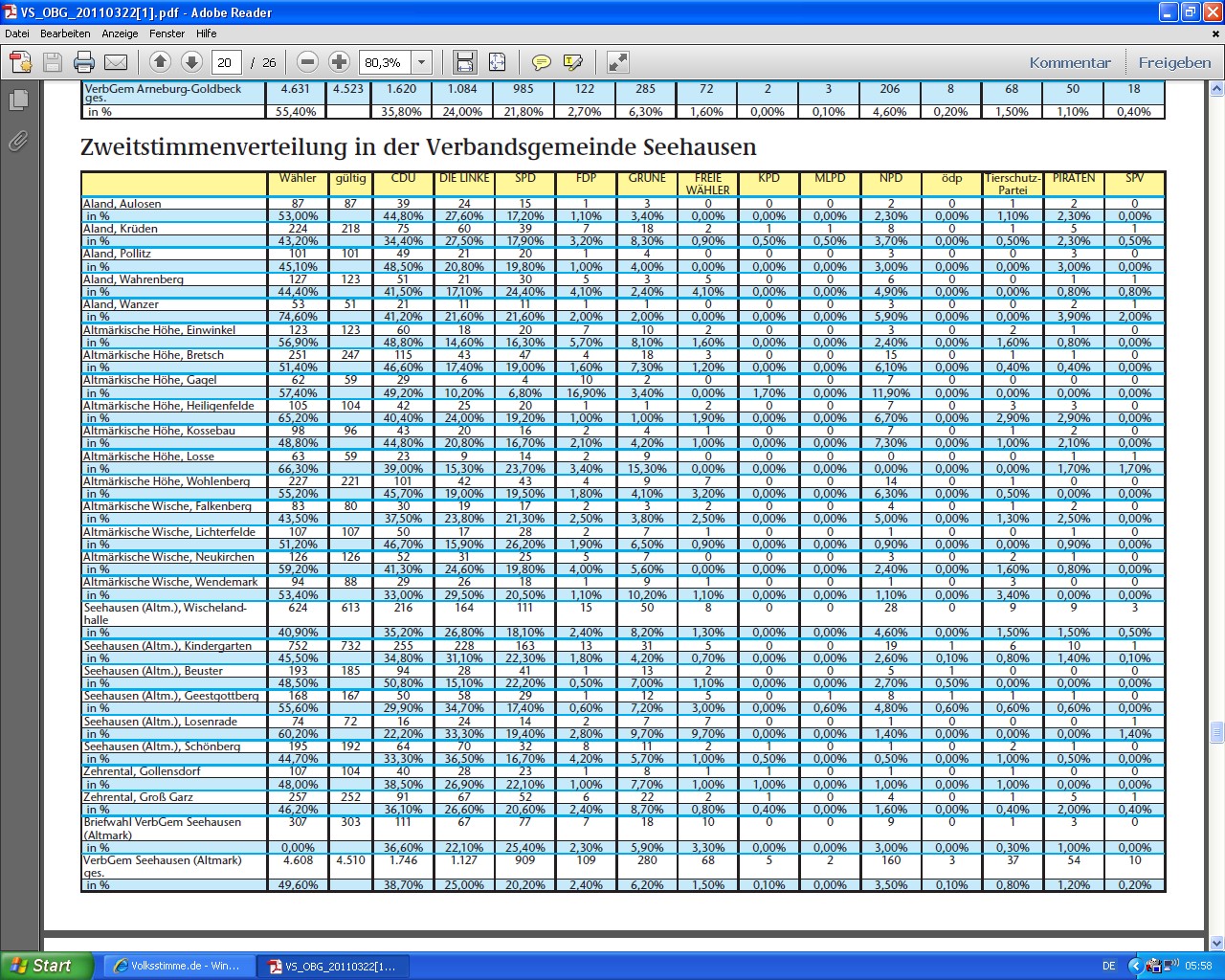Select the highlight text tool

pos(573,63)
